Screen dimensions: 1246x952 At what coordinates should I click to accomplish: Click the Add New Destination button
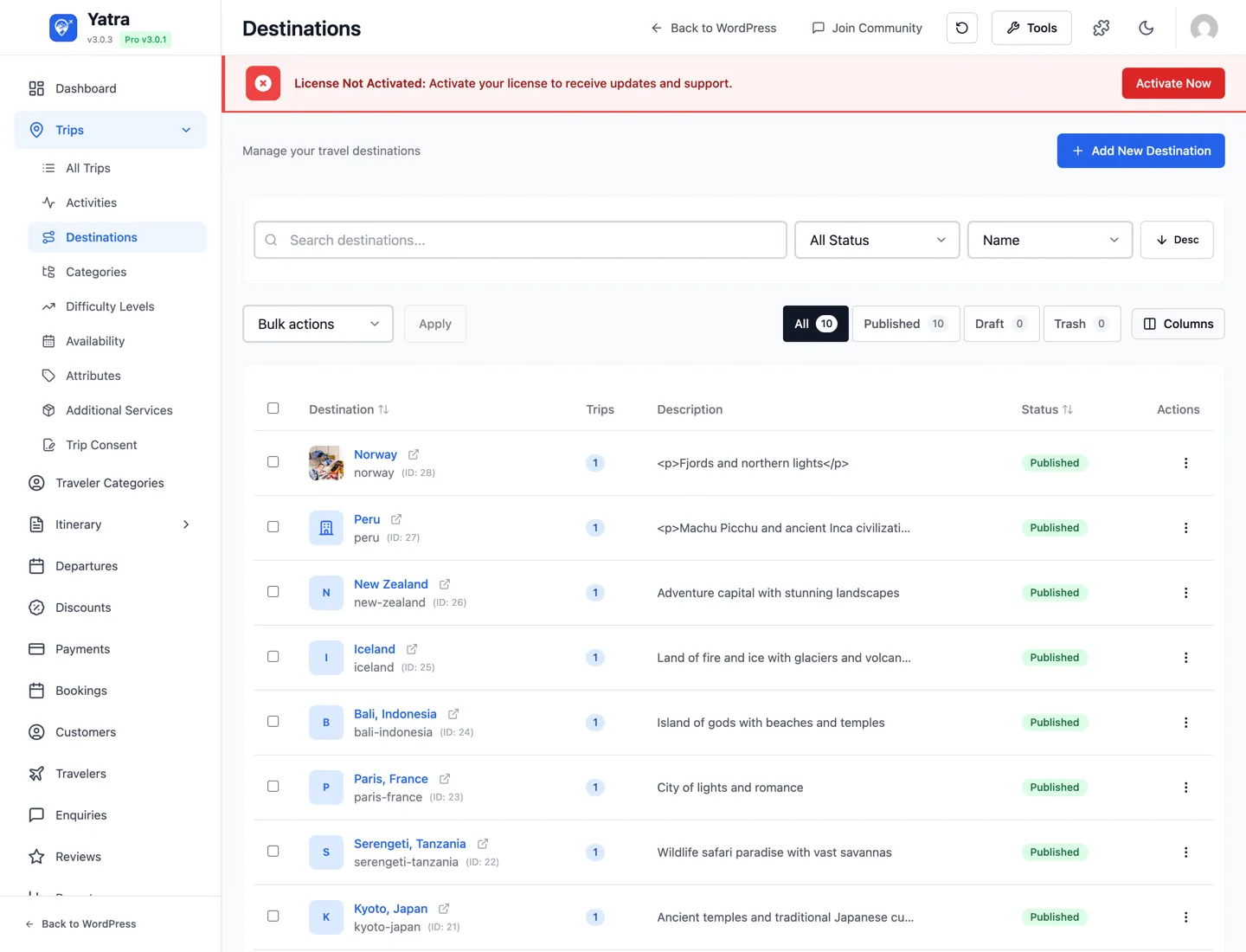[1140, 151]
